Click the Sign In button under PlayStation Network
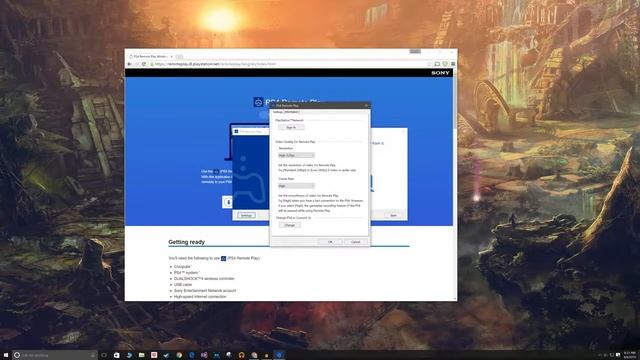Screen dimensions: 640x360 pyautogui.click(x=291, y=127)
